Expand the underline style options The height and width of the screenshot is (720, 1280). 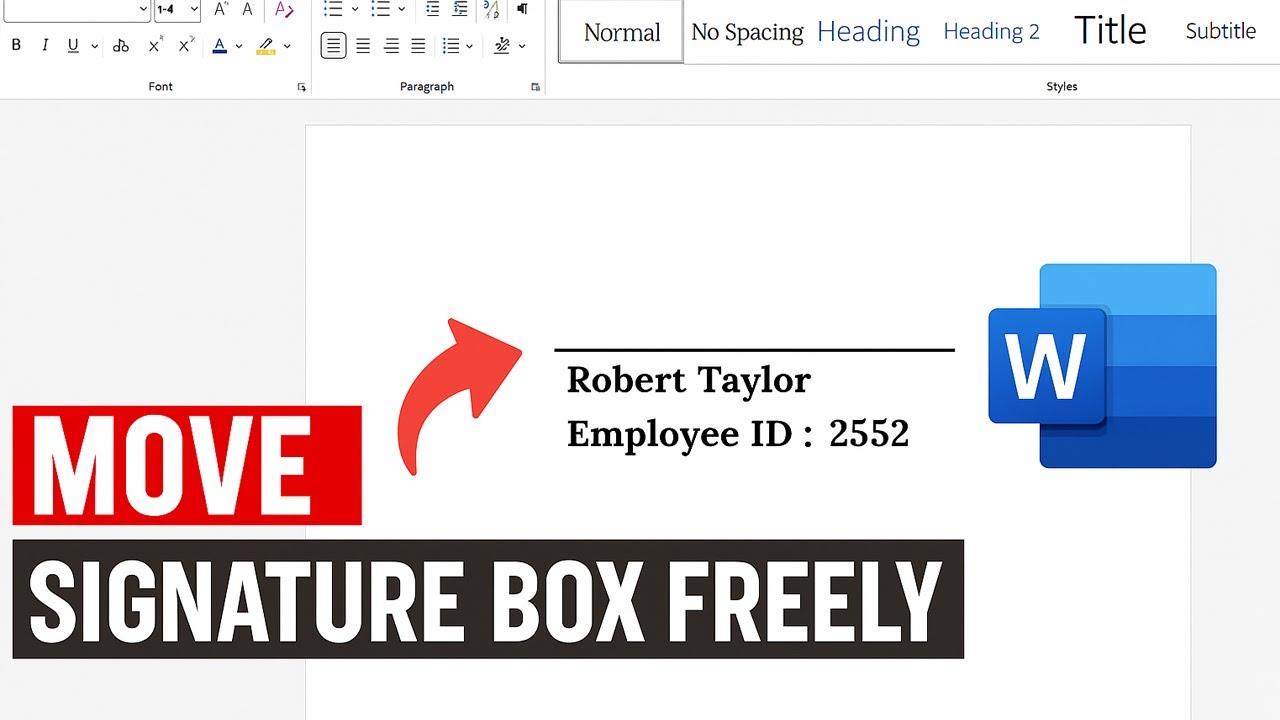94,46
